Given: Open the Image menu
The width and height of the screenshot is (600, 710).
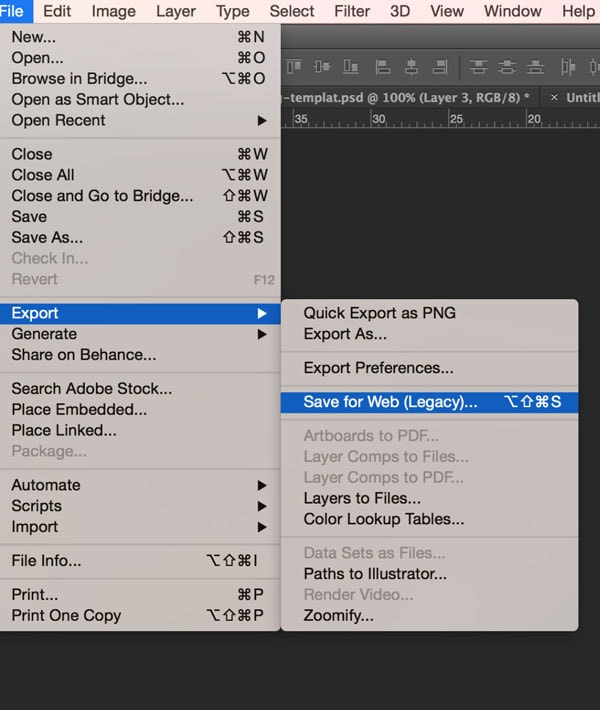Looking at the screenshot, I should 114,11.
